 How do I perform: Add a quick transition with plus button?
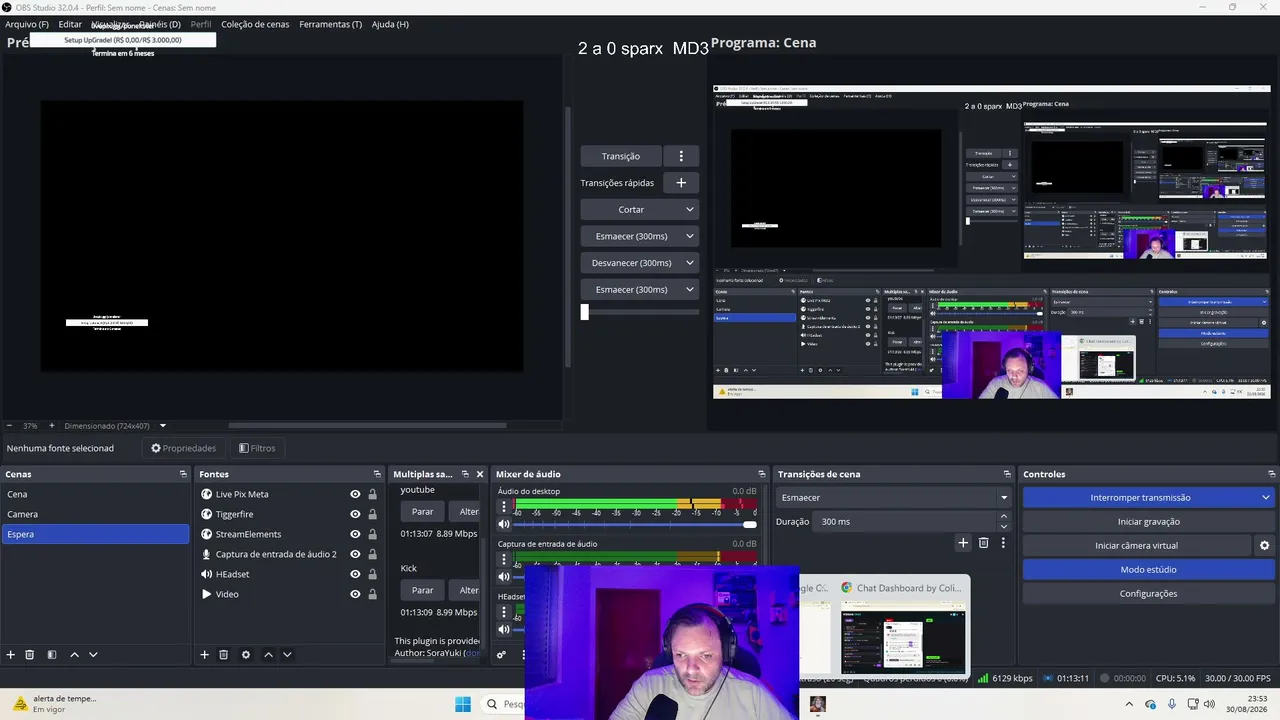(681, 183)
